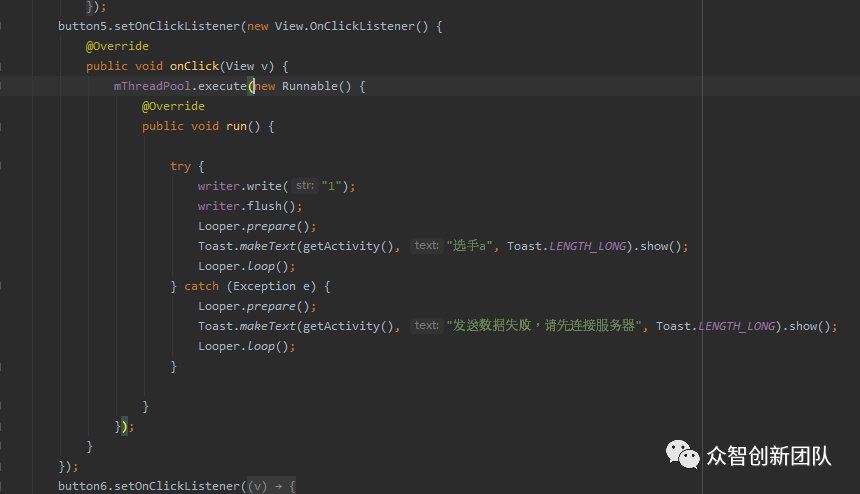Click the str: parameter hint
Viewport: 860px width, 494px height.
pos(305,186)
